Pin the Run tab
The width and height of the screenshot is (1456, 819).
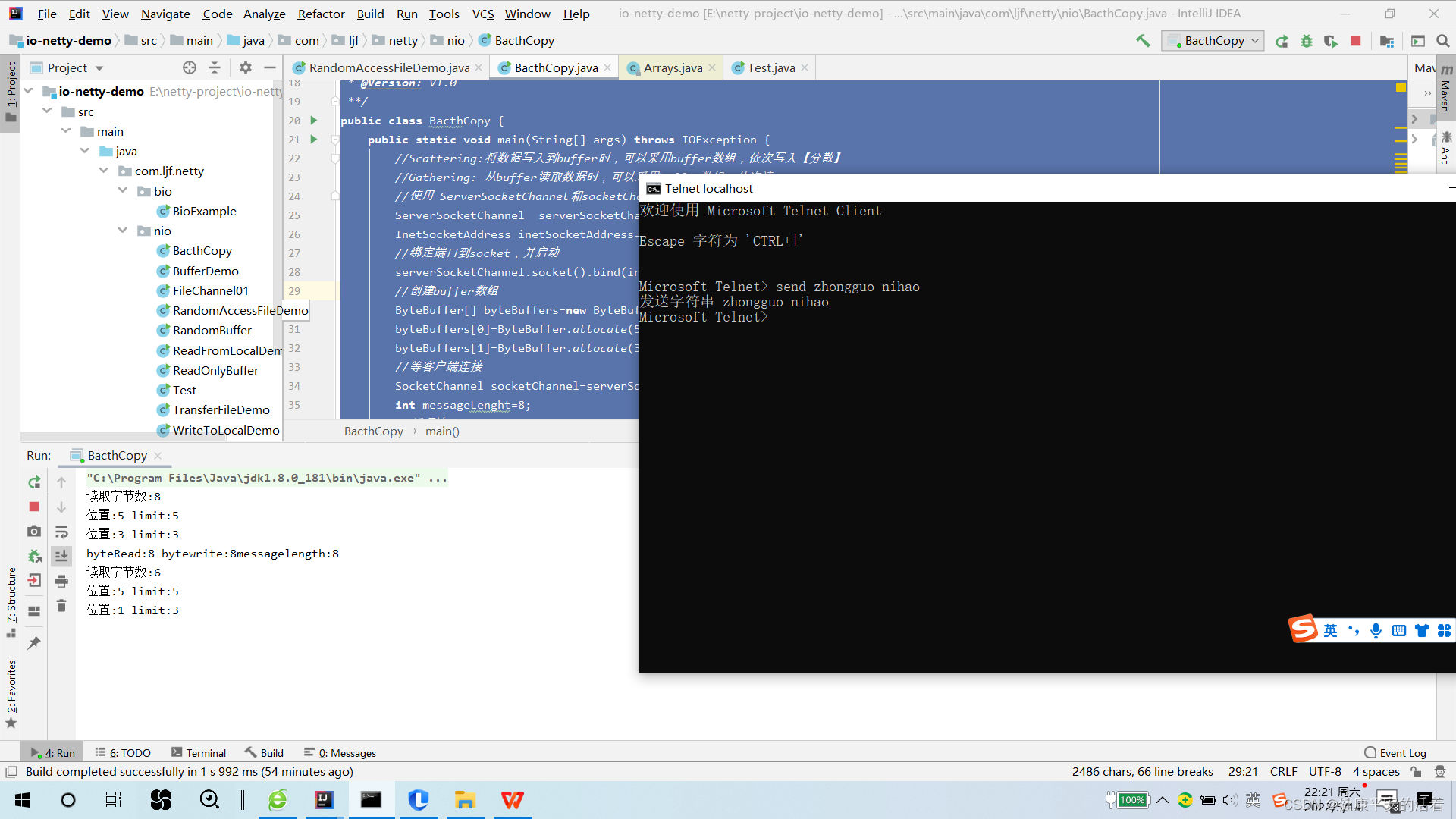[34, 643]
